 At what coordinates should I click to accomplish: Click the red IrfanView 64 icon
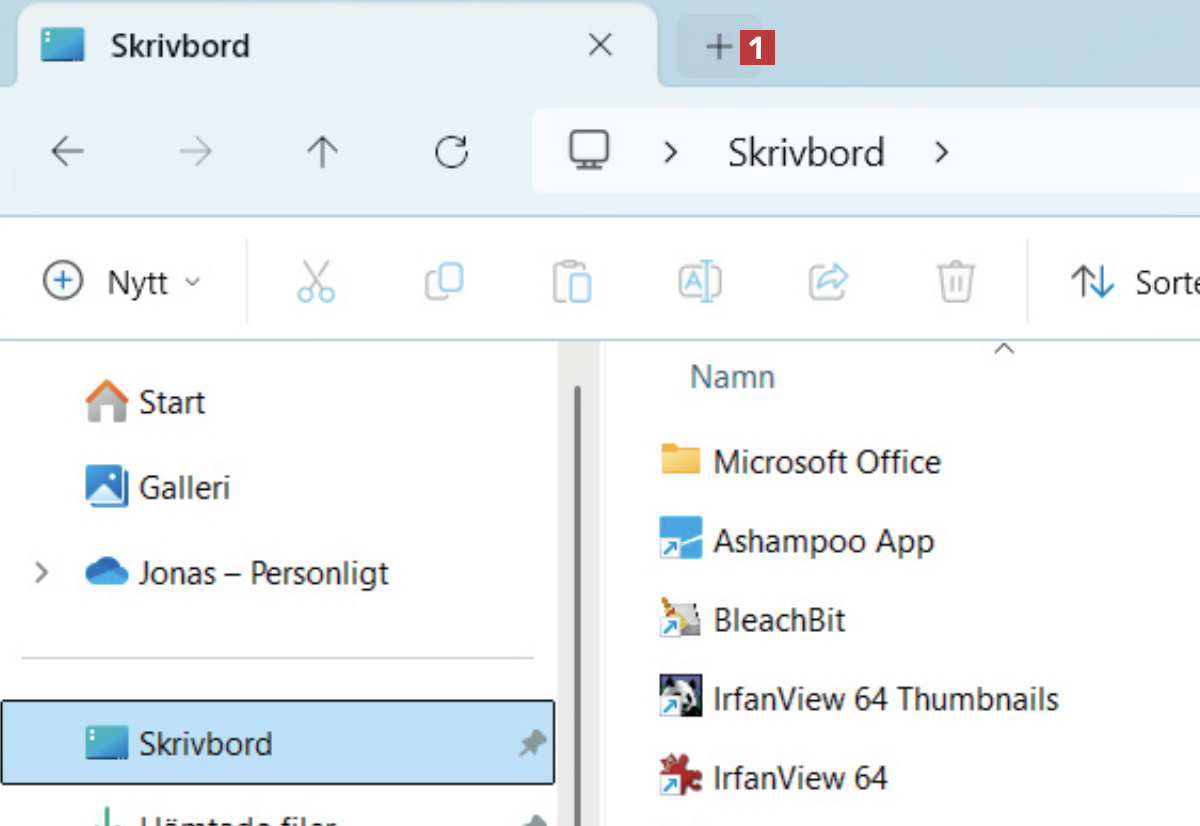click(x=681, y=775)
